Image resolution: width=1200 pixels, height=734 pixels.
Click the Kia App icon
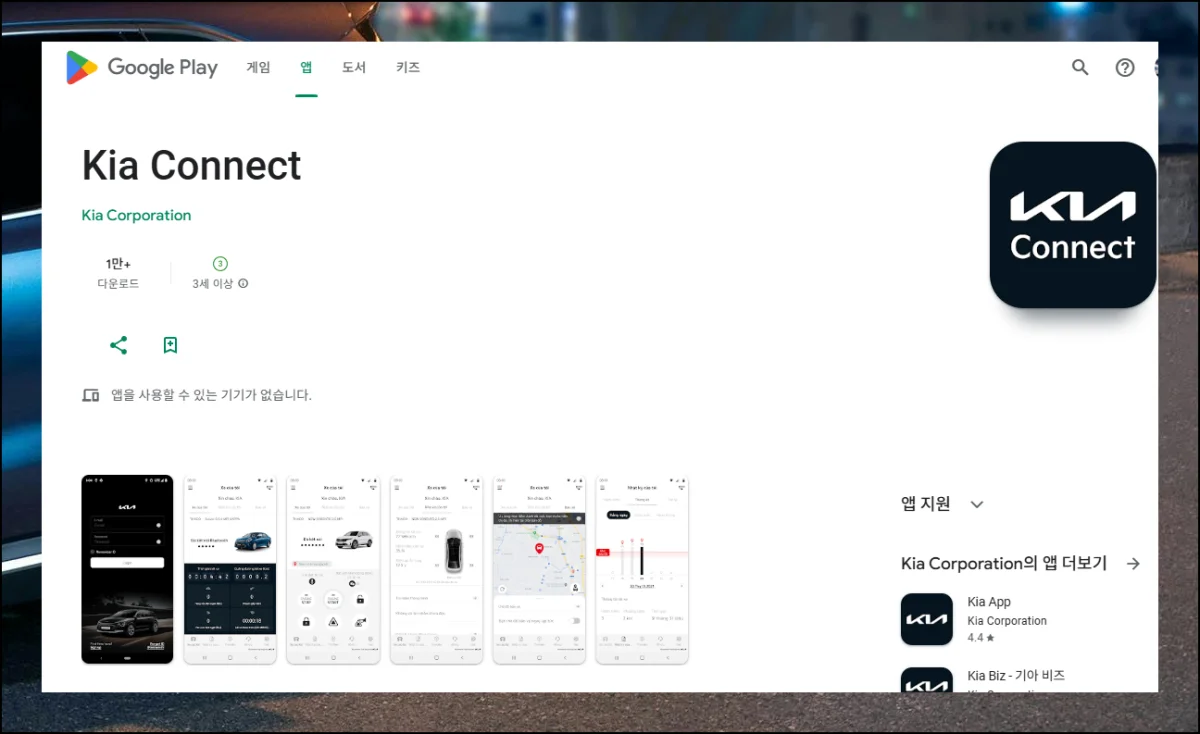(x=927, y=619)
